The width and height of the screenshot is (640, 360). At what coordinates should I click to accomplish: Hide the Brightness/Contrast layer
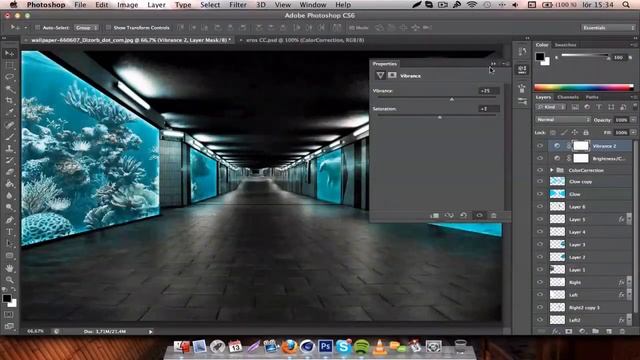(x=540, y=158)
